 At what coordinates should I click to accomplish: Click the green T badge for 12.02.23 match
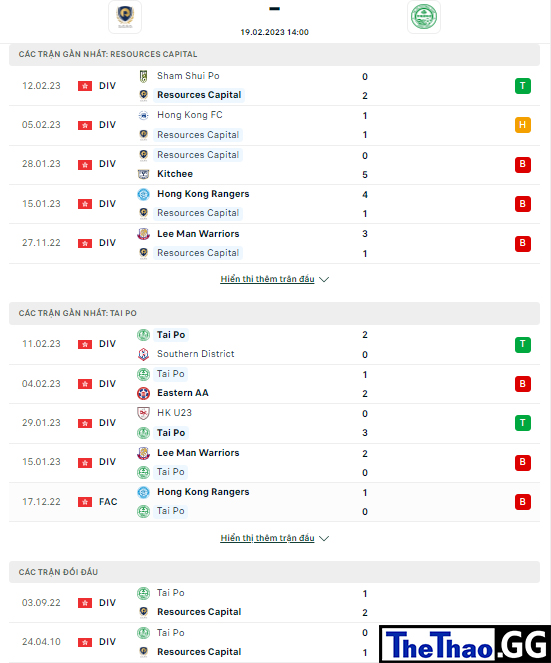coord(523,86)
